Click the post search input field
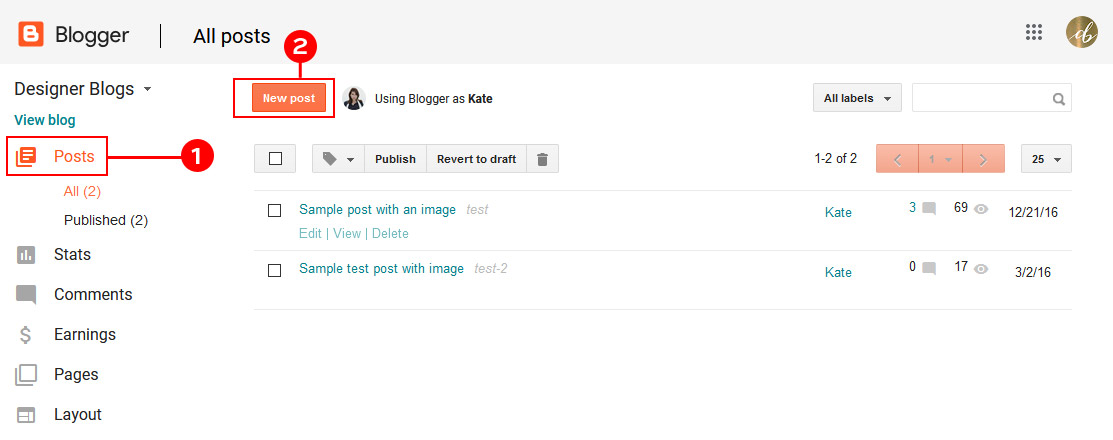Image resolution: width=1113 pixels, height=440 pixels. pos(980,98)
